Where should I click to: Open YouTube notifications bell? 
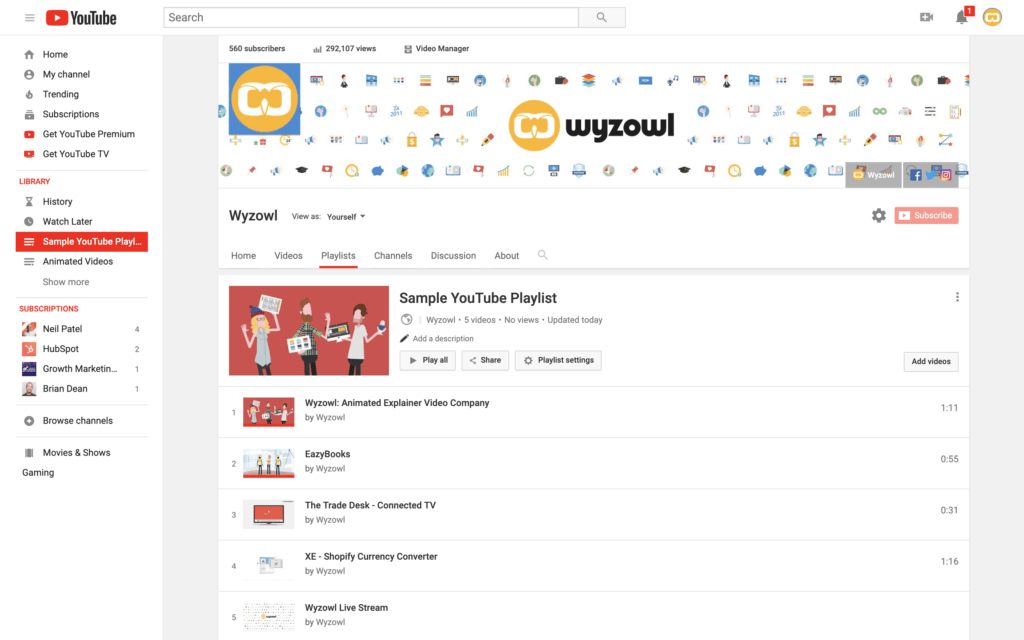pyautogui.click(x=960, y=18)
